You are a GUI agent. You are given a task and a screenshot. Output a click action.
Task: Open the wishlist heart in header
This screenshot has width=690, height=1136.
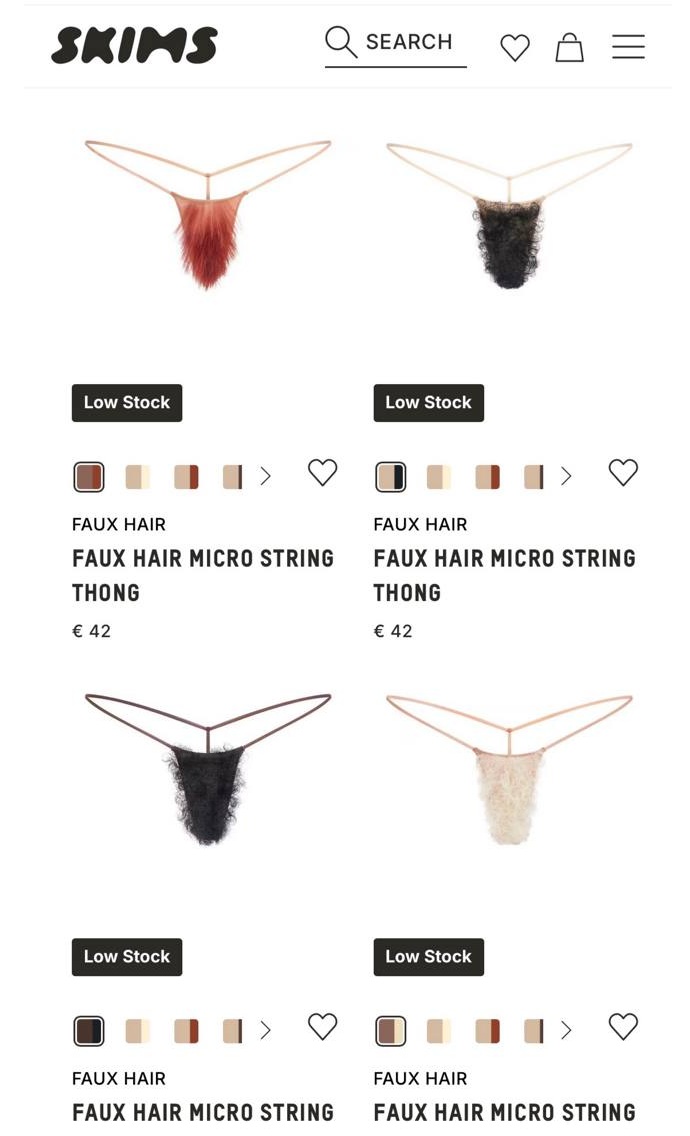click(515, 48)
